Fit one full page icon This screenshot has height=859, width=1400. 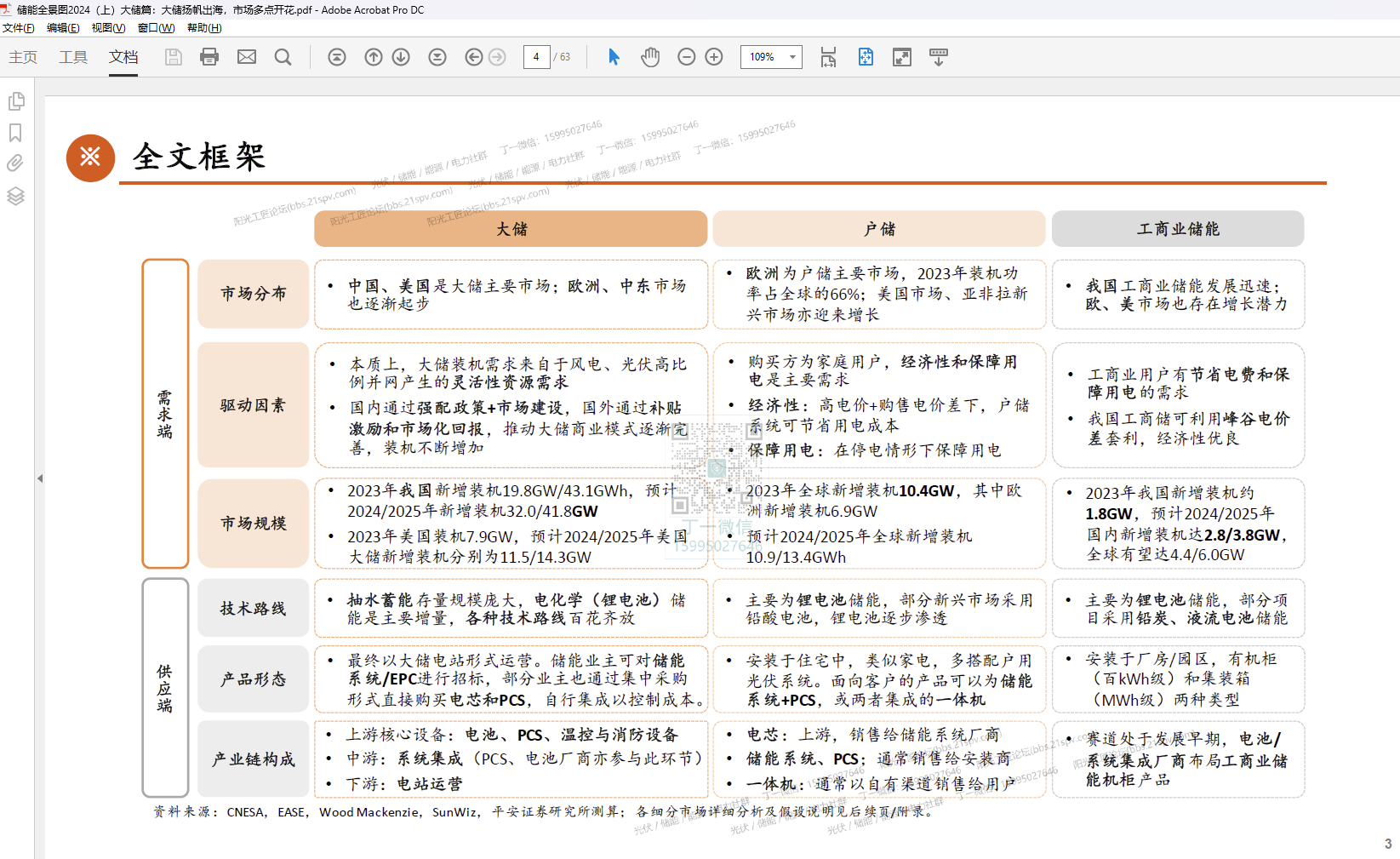coord(866,57)
